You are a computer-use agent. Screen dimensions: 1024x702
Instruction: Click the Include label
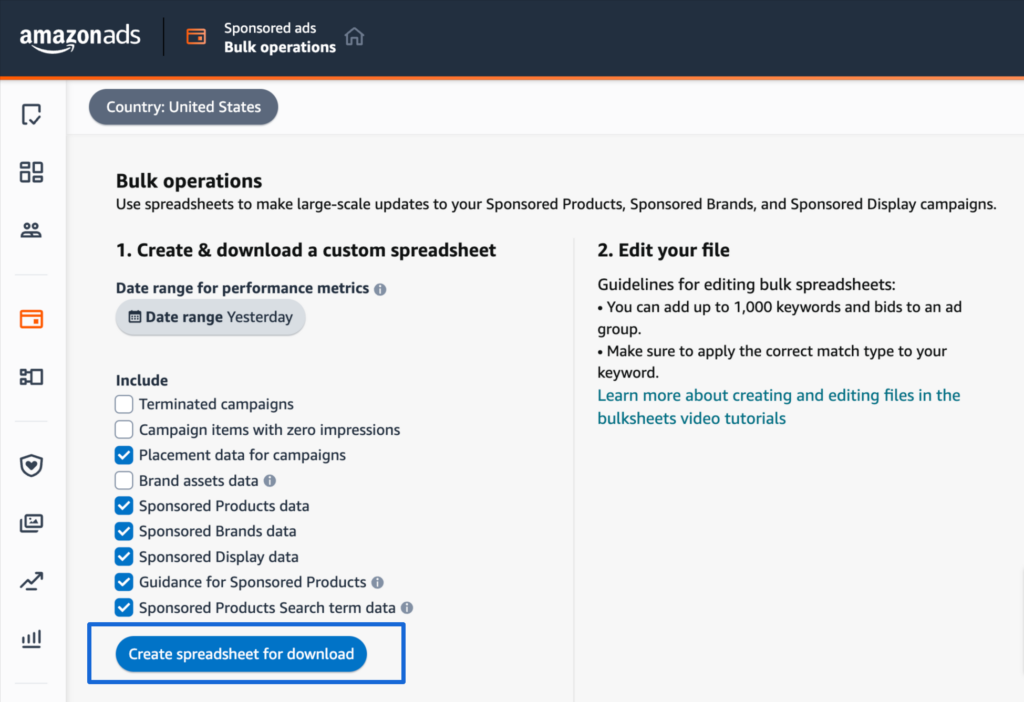(142, 380)
